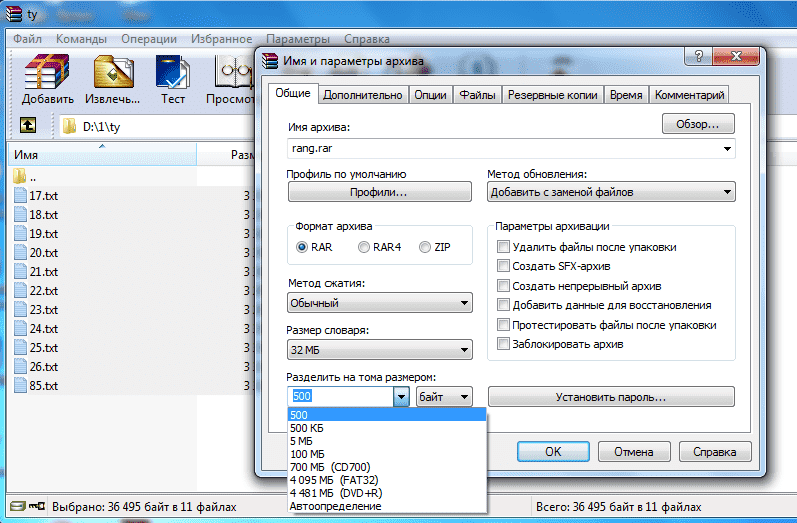Viewport: 797px width, 523px height.
Task: Switch to the Резервные копии tab
Action: click(x=553, y=95)
